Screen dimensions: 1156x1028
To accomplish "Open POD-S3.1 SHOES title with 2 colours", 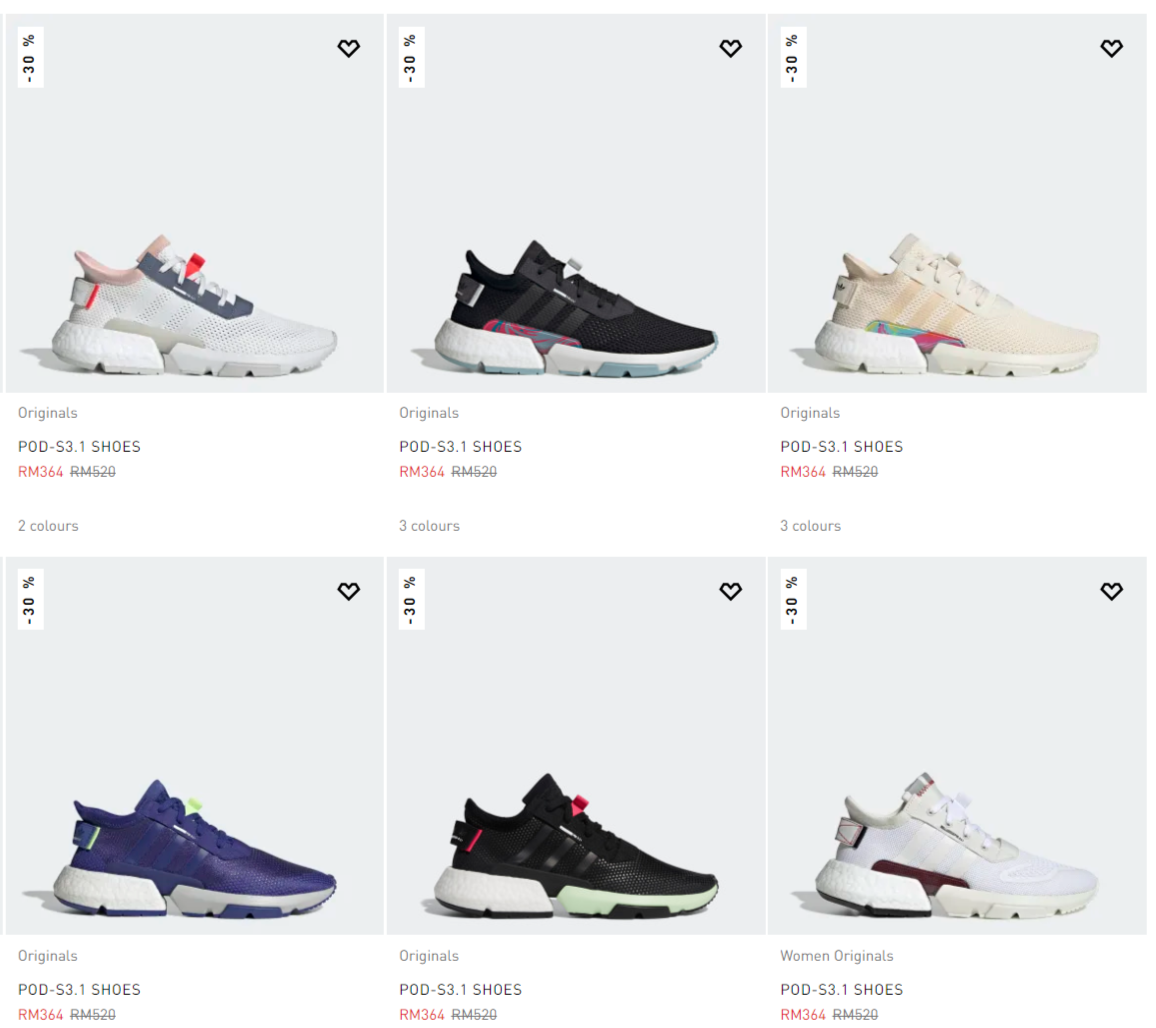I will coord(80,447).
